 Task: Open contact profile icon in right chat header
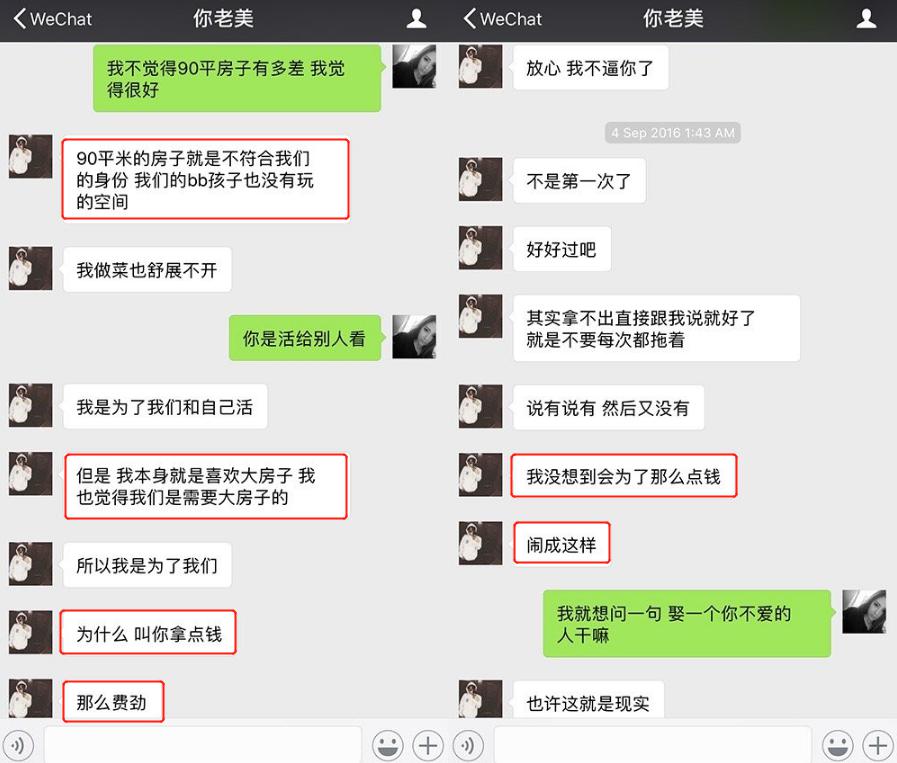866,18
